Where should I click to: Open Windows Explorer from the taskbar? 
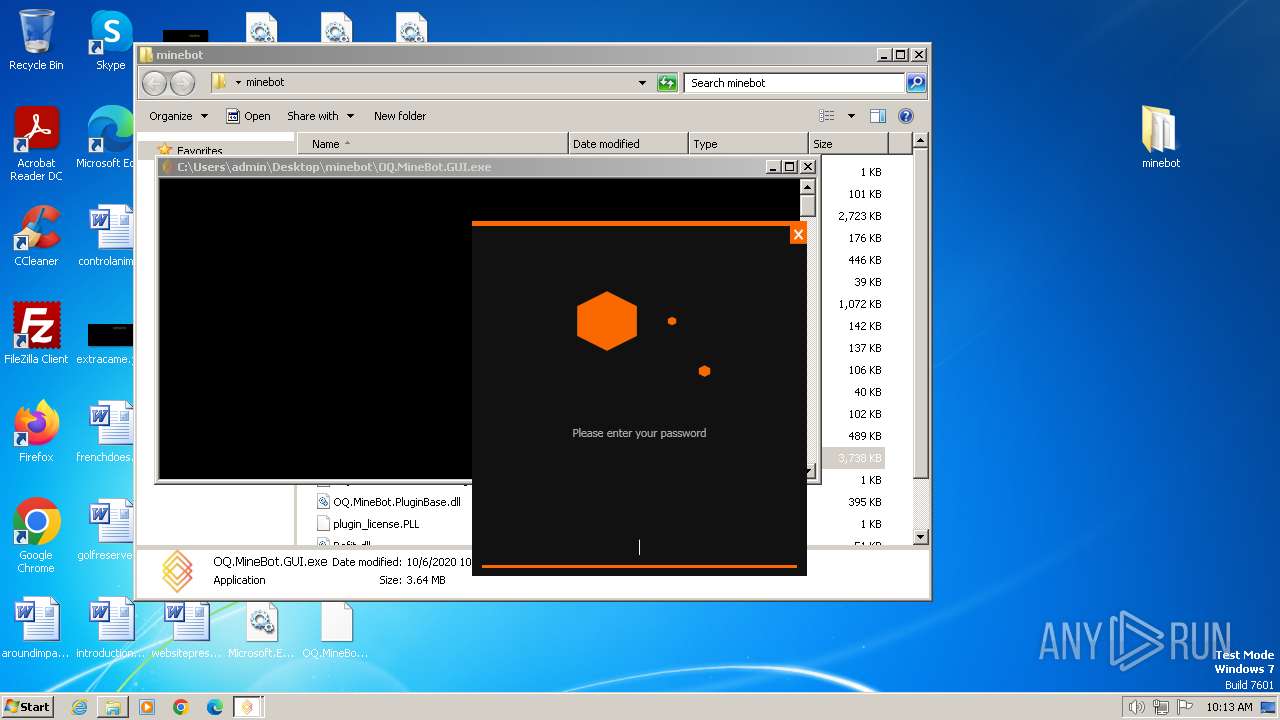coord(113,707)
